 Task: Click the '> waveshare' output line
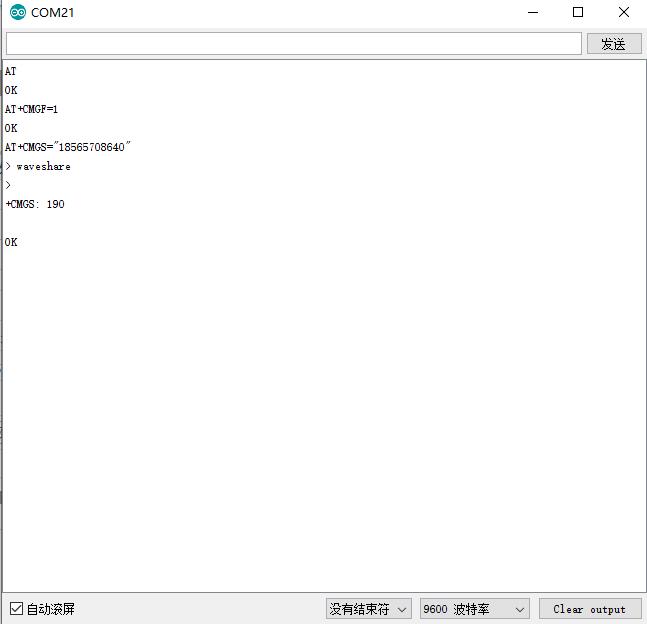pos(38,166)
